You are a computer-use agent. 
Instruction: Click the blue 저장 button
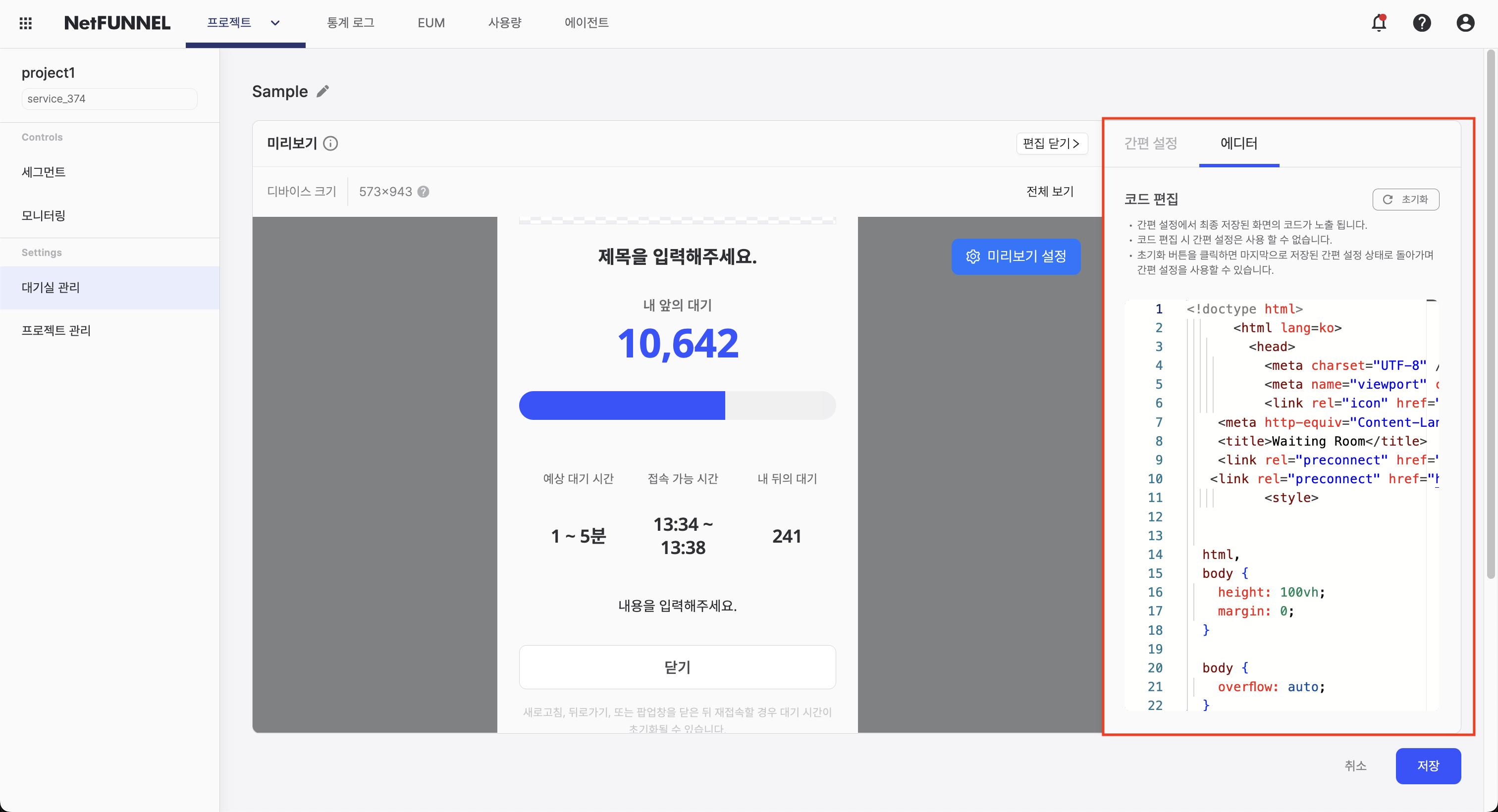click(1428, 765)
